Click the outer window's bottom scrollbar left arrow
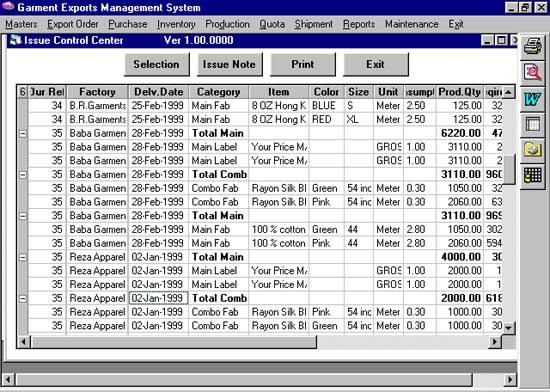Screen dimensions: 550x392 point(8,379)
